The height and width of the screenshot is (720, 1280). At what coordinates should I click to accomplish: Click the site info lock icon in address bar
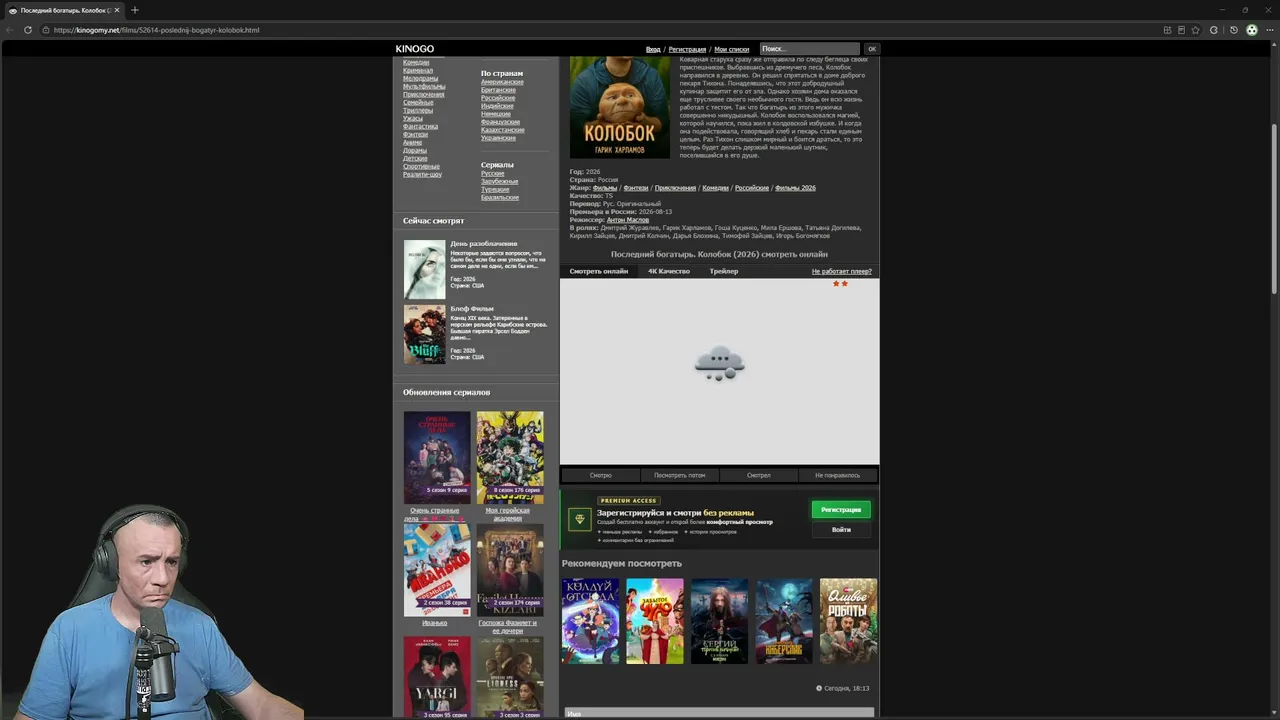pyautogui.click(x=46, y=30)
